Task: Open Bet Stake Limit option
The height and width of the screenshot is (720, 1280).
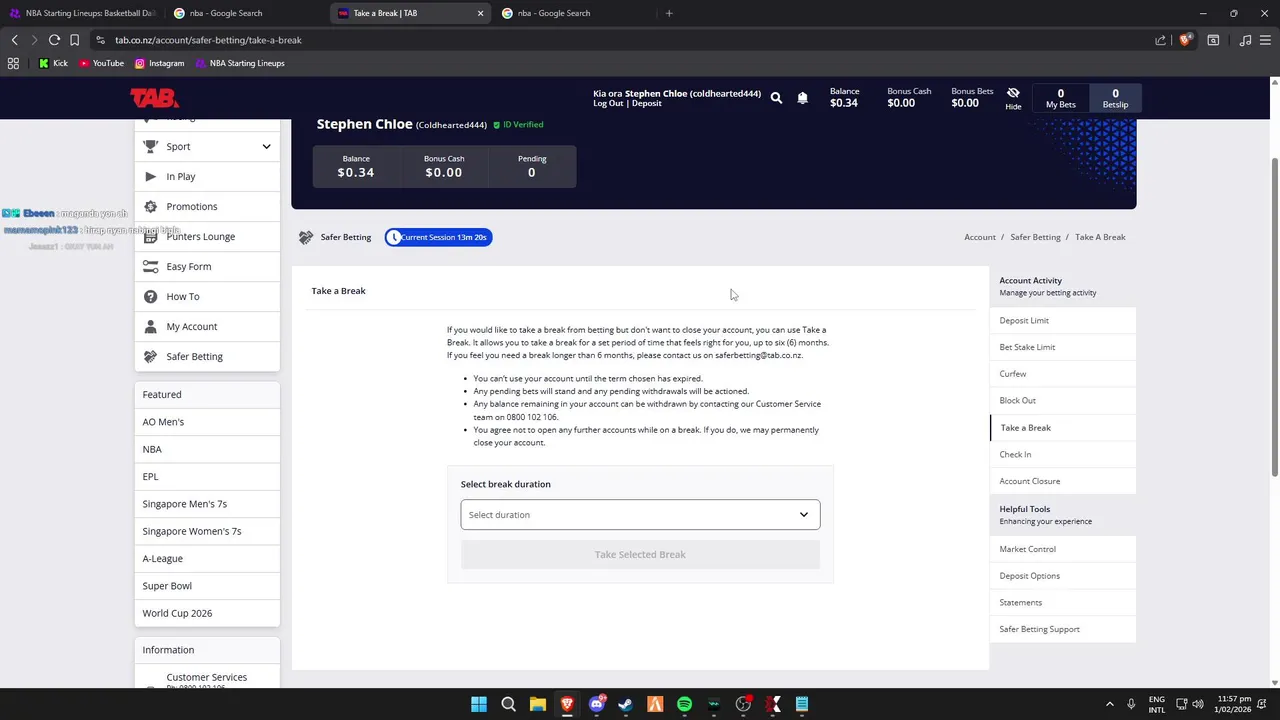Action: (1063, 347)
